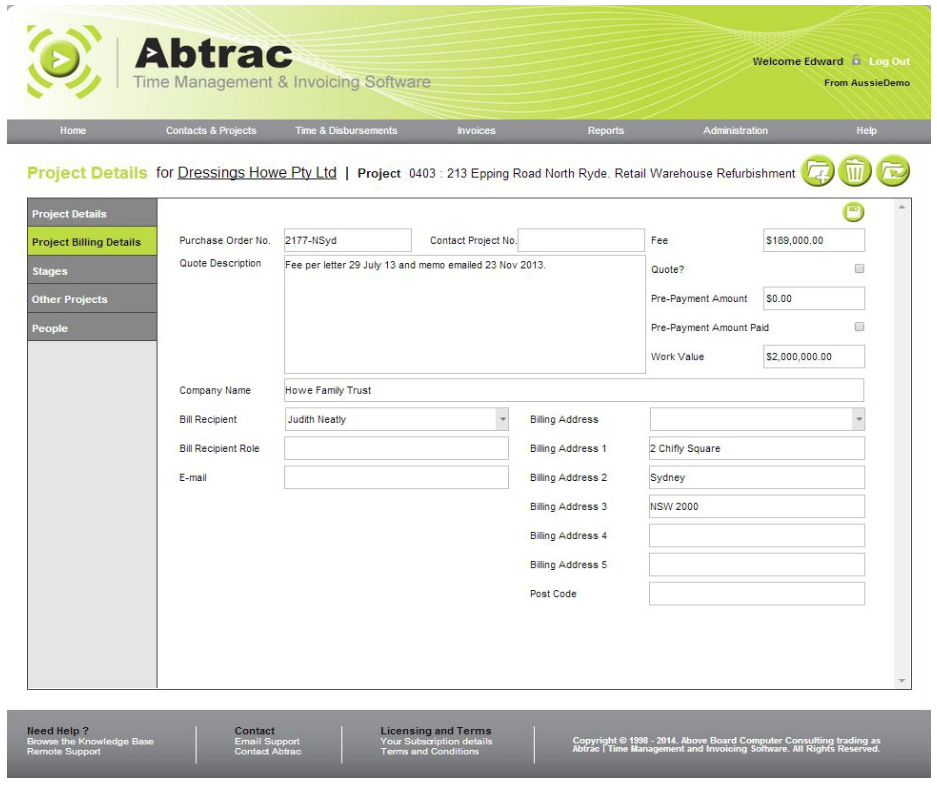Click the Work Value field
Image resolution: width=937 pixels, height=785 pixels.
[x=814, y=357]
